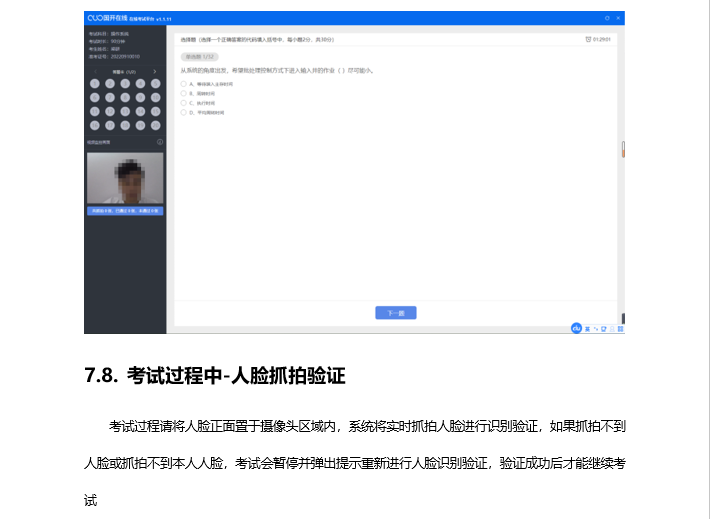Choose answer option D radio button
This screenshot has width=710, height=519.
coord(184,113)
